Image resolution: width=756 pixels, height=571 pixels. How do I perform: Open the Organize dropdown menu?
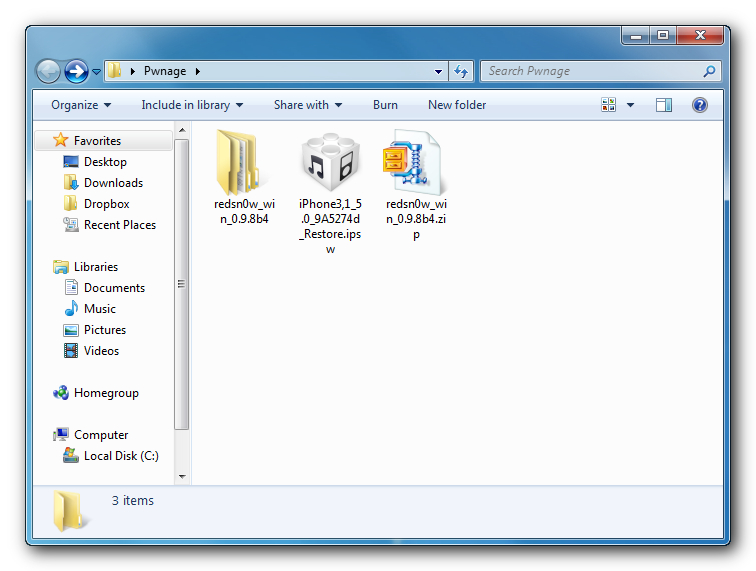coord(81,105)
